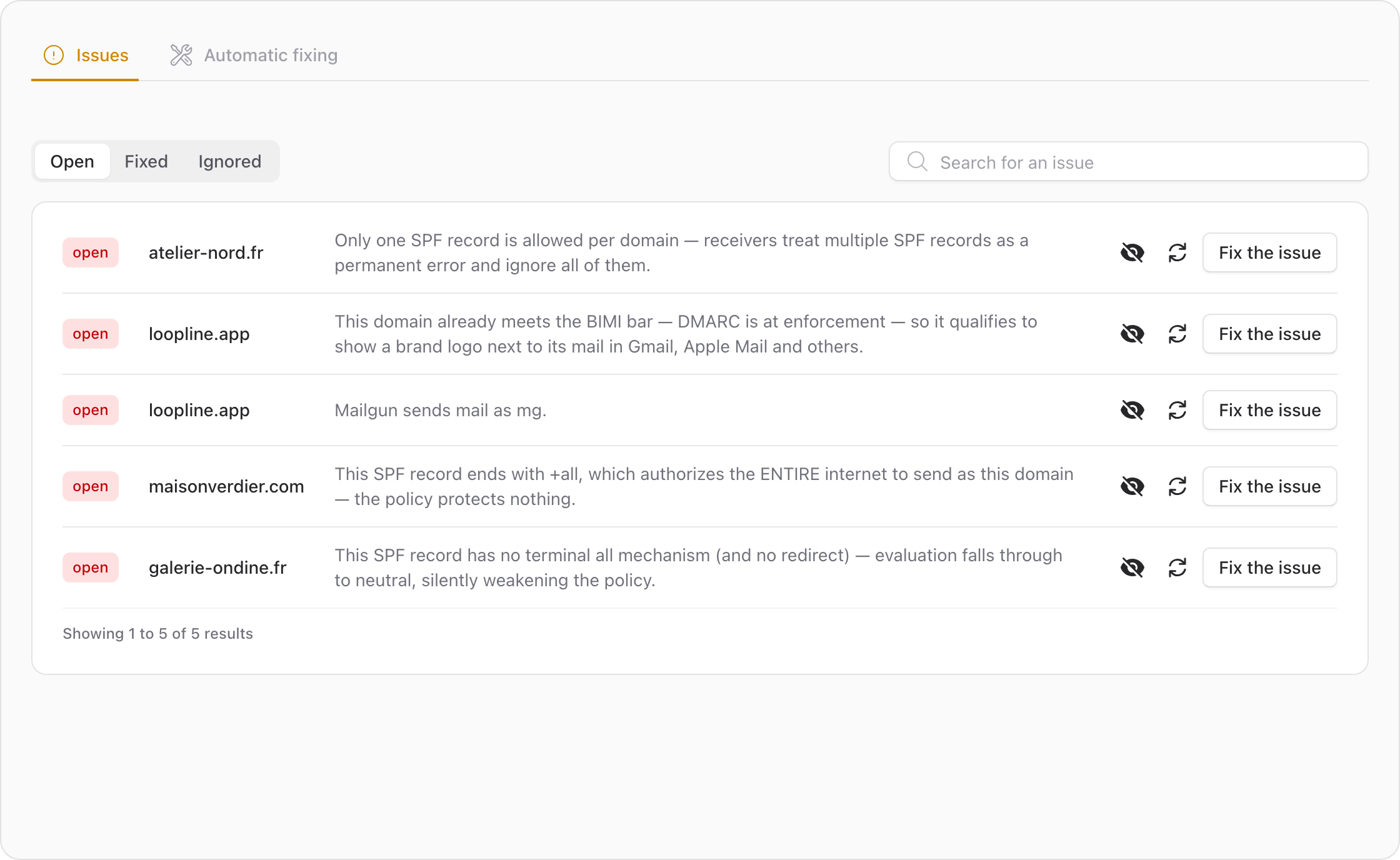Click the open badge in the BIMI row
Image resolution: width=1400 pixels, height=860 pixels.
coord(91,334)
